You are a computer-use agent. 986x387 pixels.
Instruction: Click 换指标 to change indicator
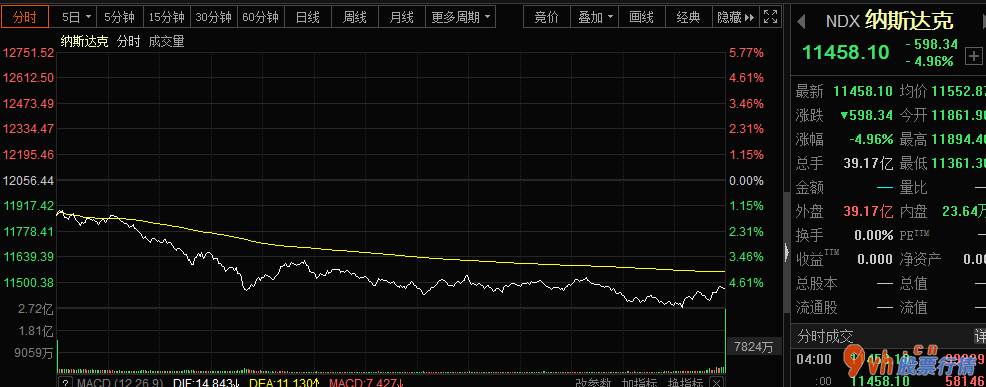click(x=685, y=383)
